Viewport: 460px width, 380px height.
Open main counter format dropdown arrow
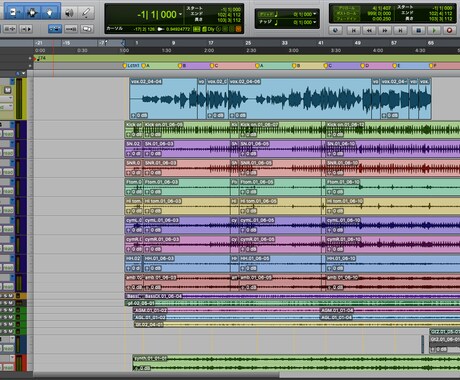(x=180, y=14)
